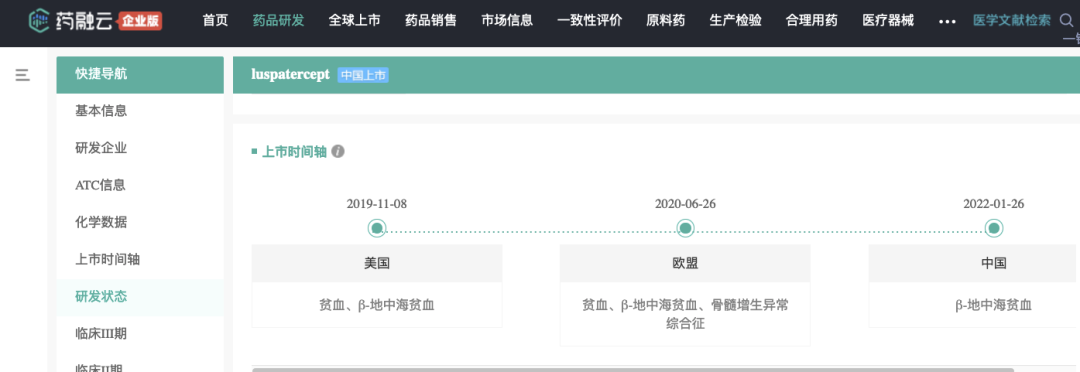Select the 2019-11-08 timeline marker dot
Image resolution: width=1080 pixels, height=372 pixels.
(377, 228)
